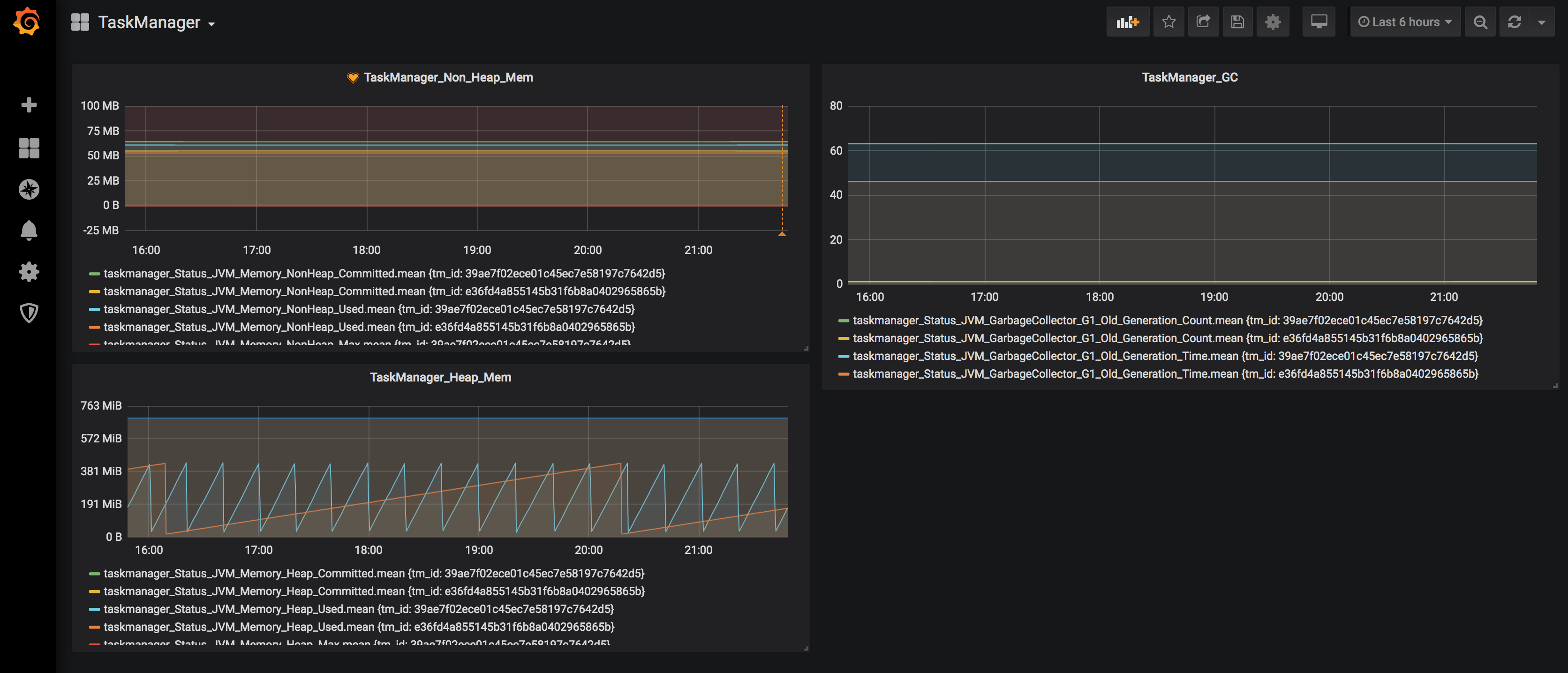Zoom out the time range

coord(1480,22)
